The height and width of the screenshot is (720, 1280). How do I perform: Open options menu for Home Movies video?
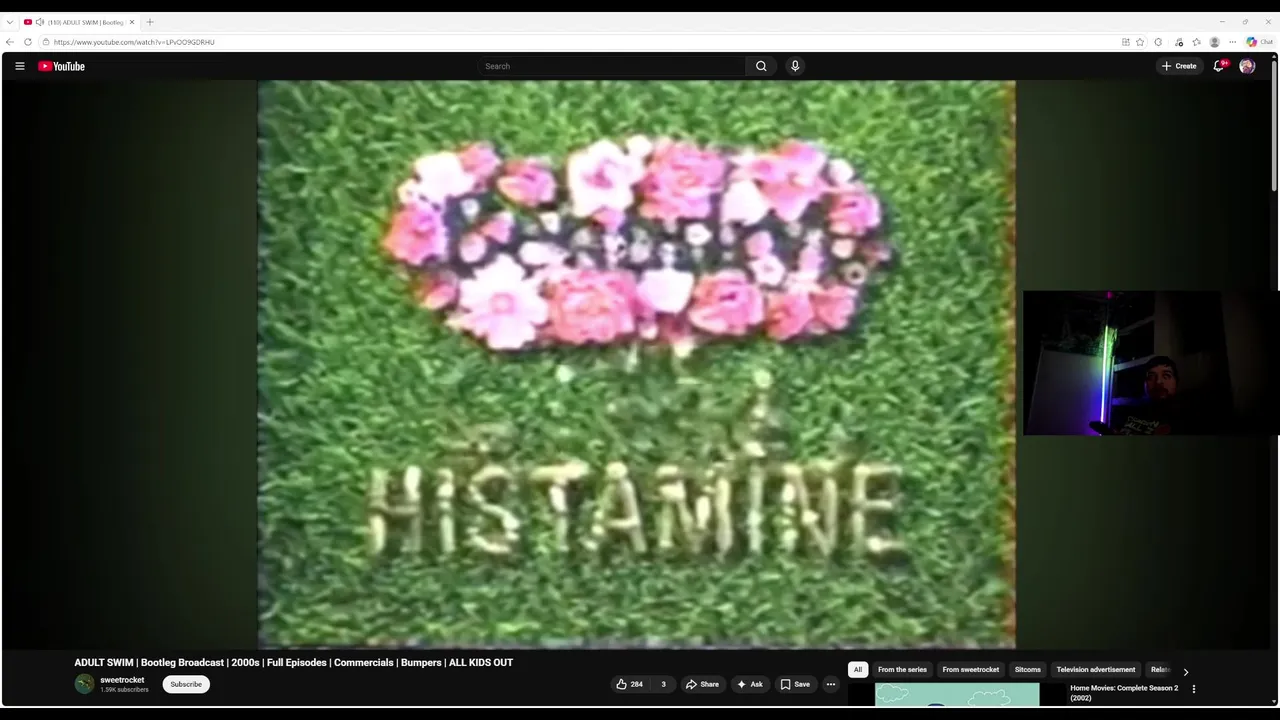pos(1193,689)
